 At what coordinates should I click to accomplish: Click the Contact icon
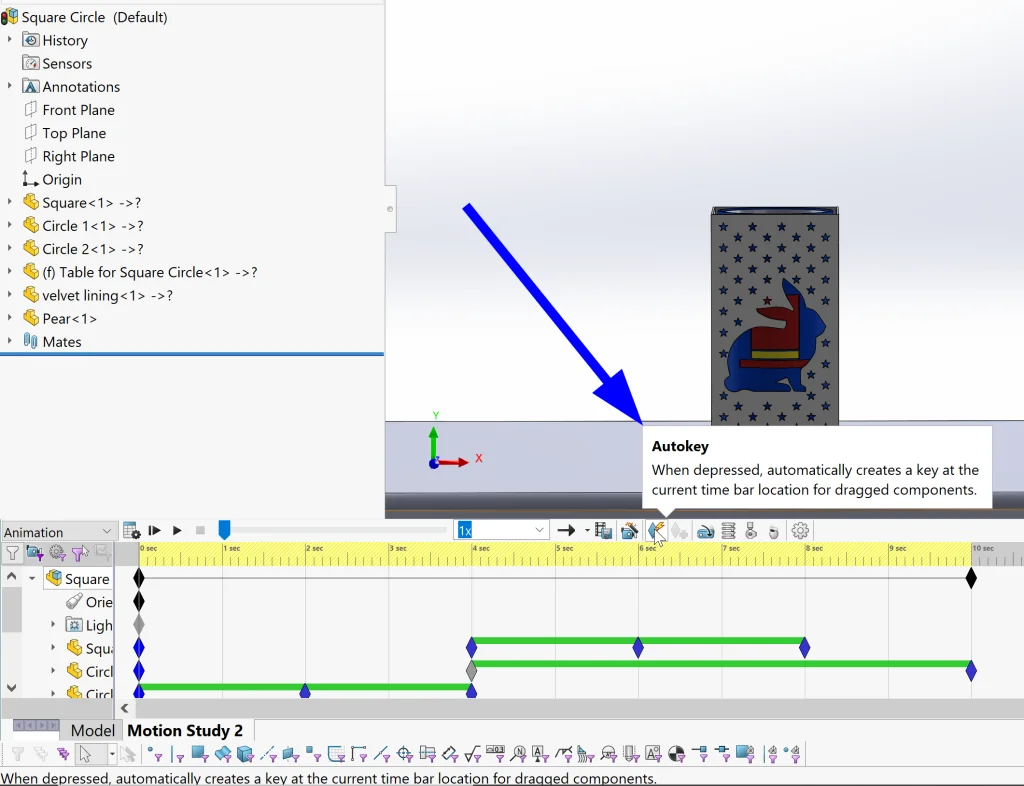pos(751,531)
